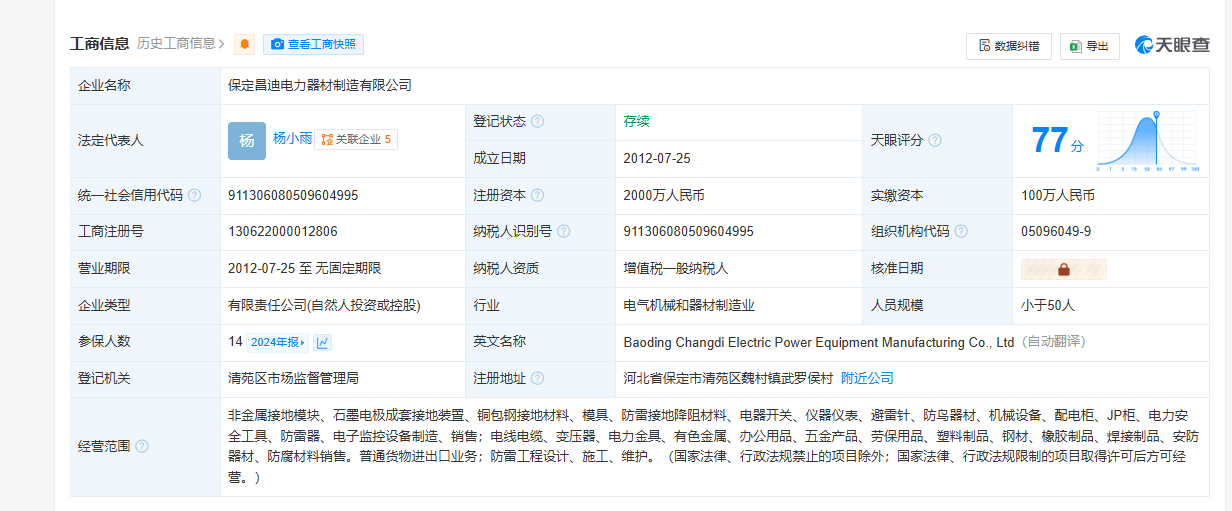Click help icon beside 注册地址

click(538, 378)
